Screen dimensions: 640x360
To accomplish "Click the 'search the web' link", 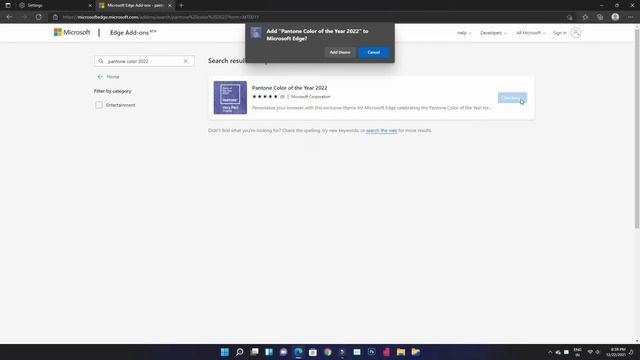I will (381, 131).
